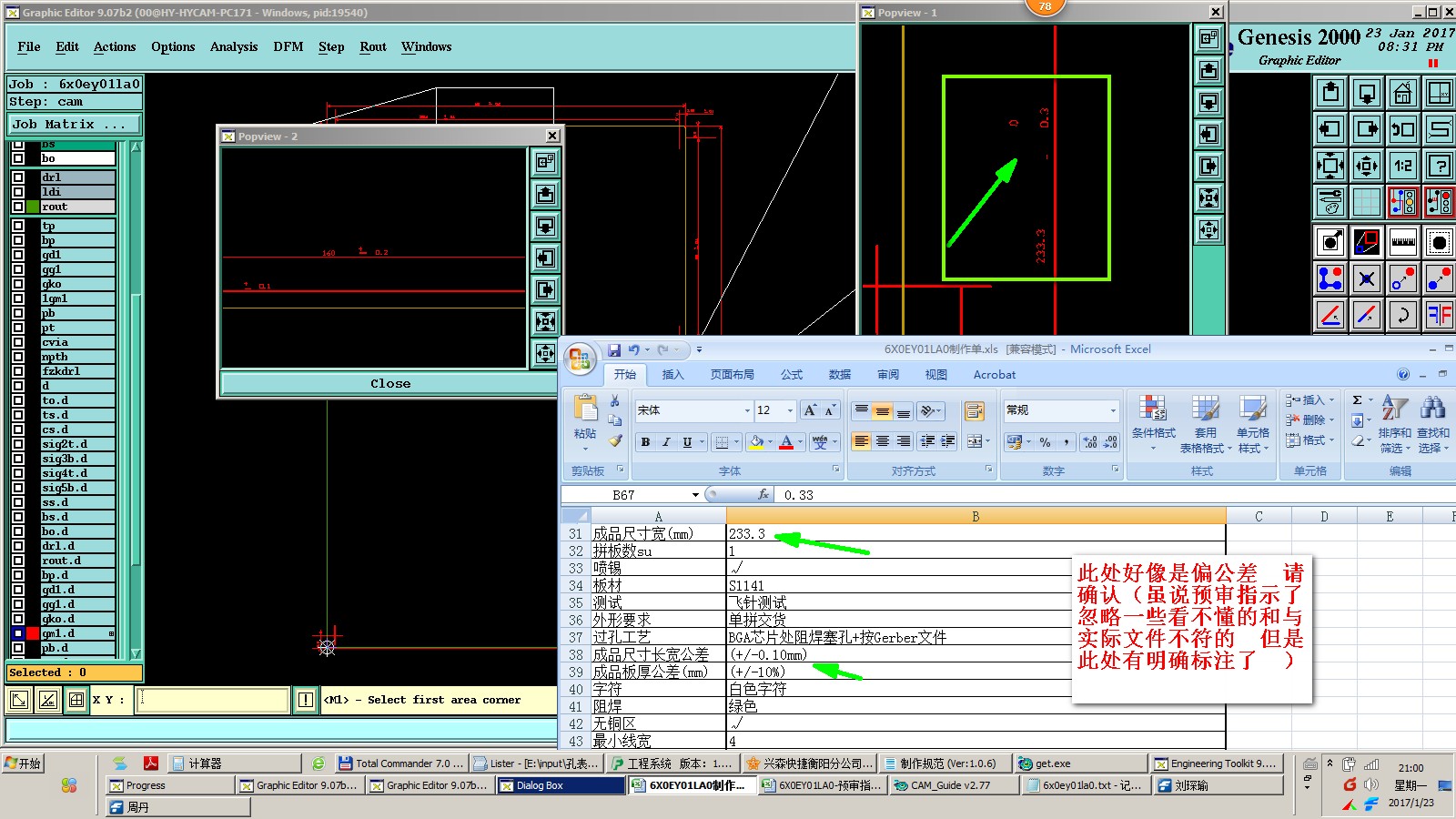Click the Excel Save floppy icon
This screenshot has width=1456, height=819.
(x=614, y=349)
